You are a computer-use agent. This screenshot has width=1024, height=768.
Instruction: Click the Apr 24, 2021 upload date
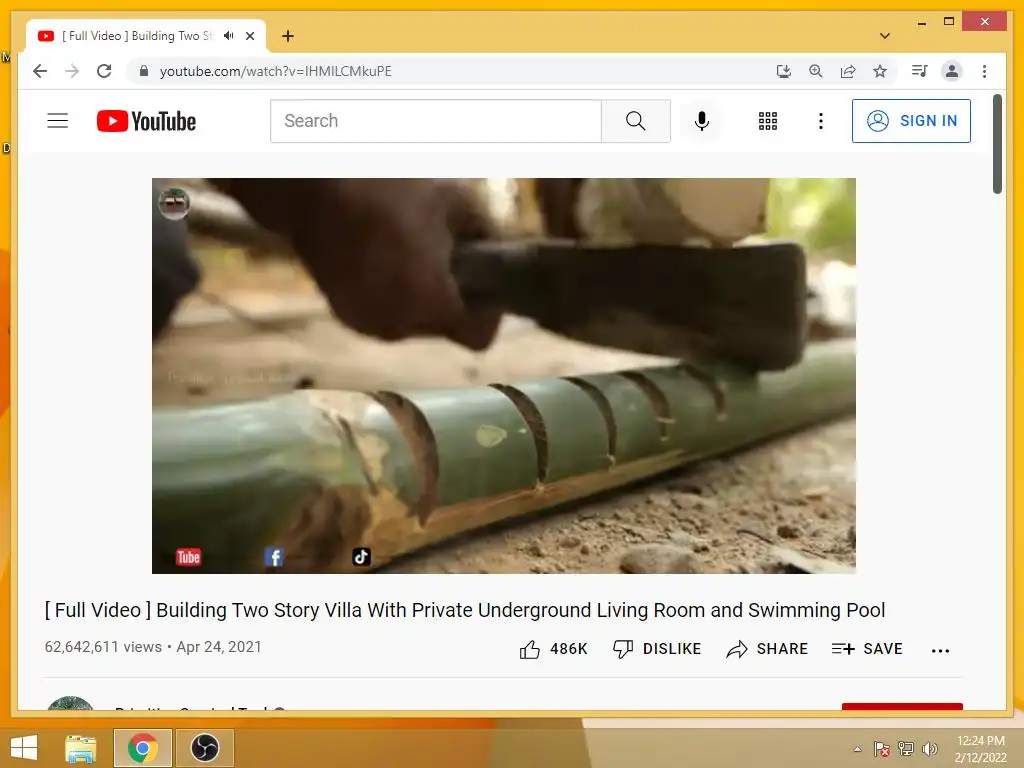click(x=219, y=647)
